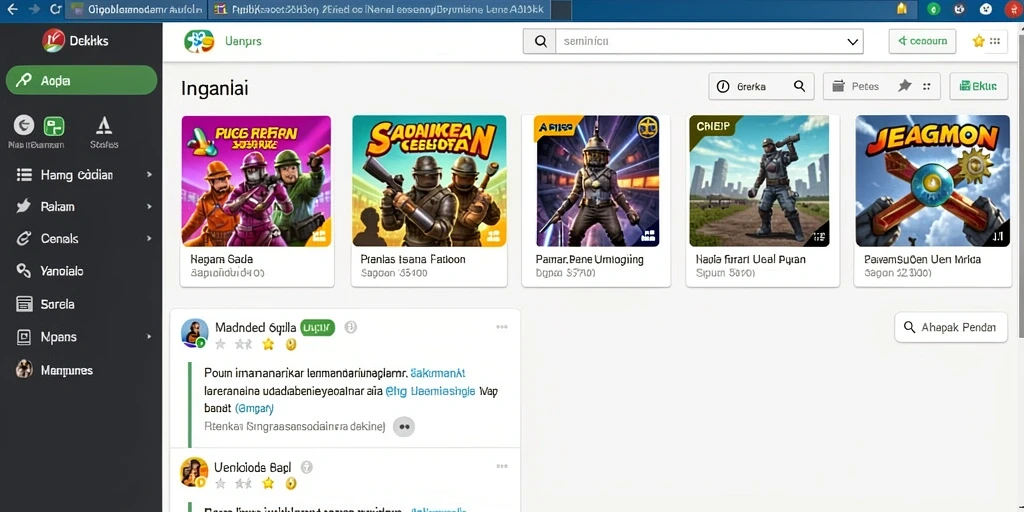
Task: Open the Sadnkean game thumbnail
Action: click(x=429, y=181)
